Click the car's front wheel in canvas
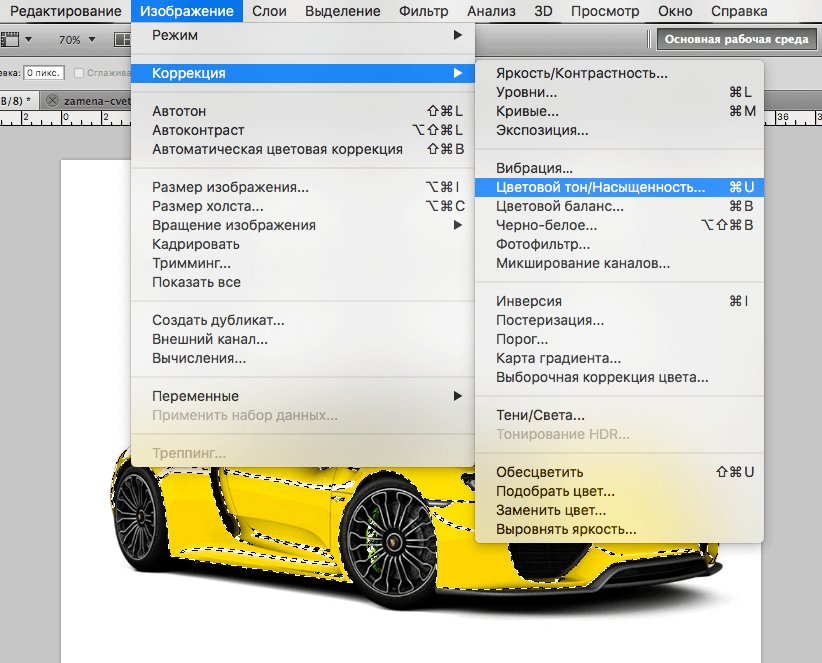This screenshot has width=822, height=663. click(x=390, y=541)
